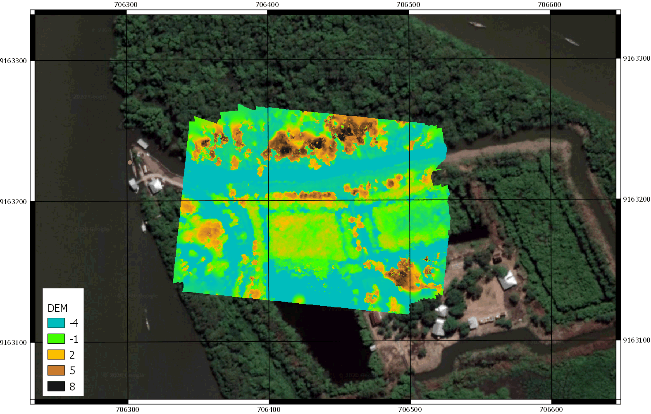The image size is (651, 414).
Task: Click the 706300 label on top axis
Action: pos(127,5)
